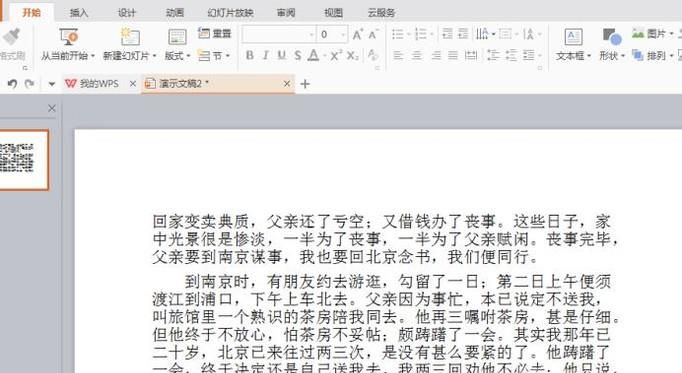Click the bulleted list icon
Viewport: 682px width, 373px height.
point(398,34)
